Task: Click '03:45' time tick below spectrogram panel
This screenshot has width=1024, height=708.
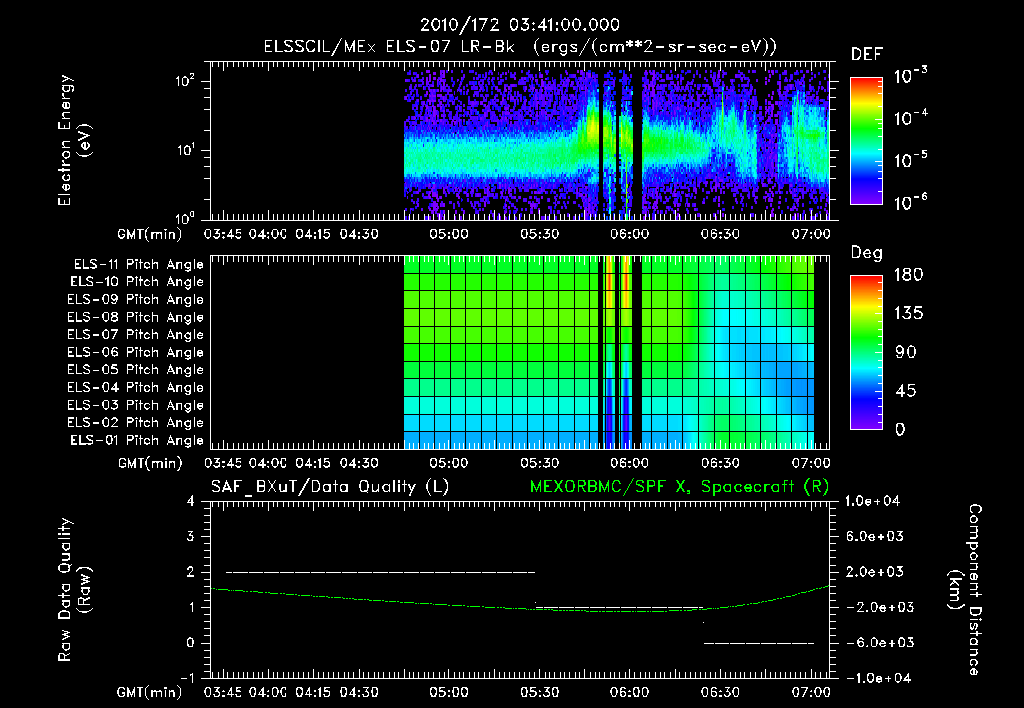Action: (223, 234)
